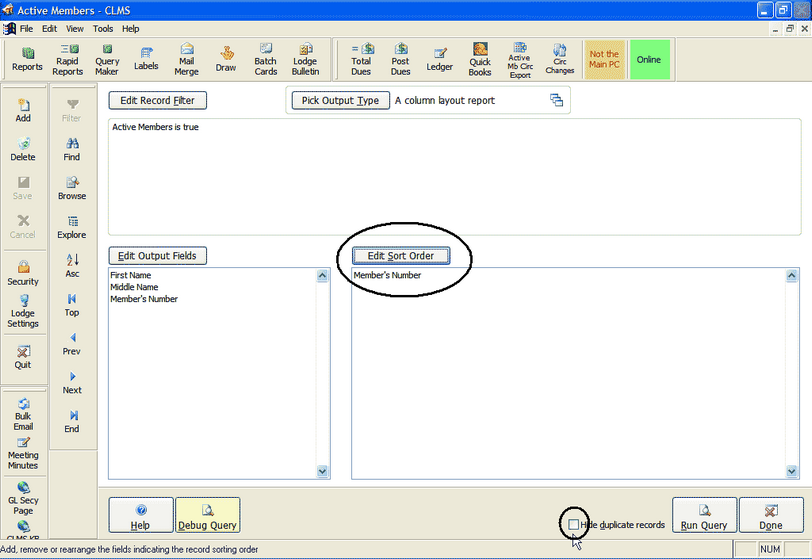Open the Ledger
This screenshot has height=559, width=812.
439,59
